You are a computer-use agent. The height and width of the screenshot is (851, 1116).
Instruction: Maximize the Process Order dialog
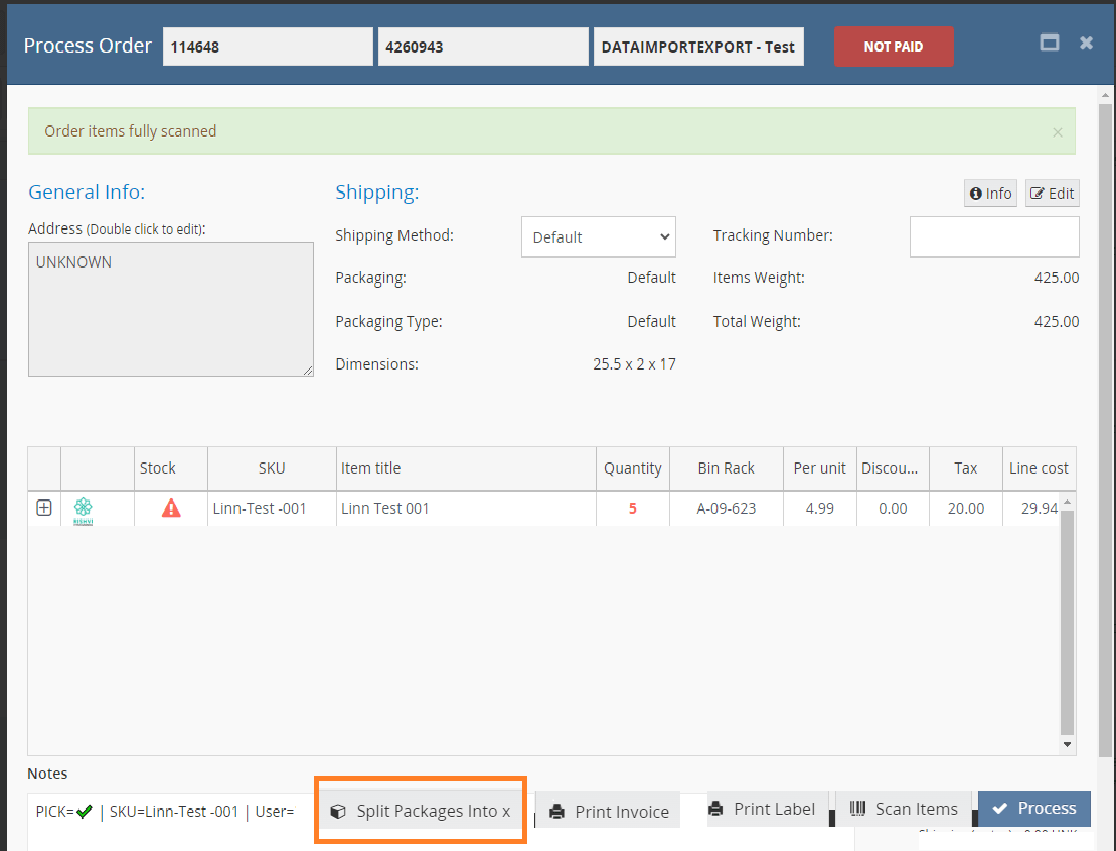tap(1050, 43)
